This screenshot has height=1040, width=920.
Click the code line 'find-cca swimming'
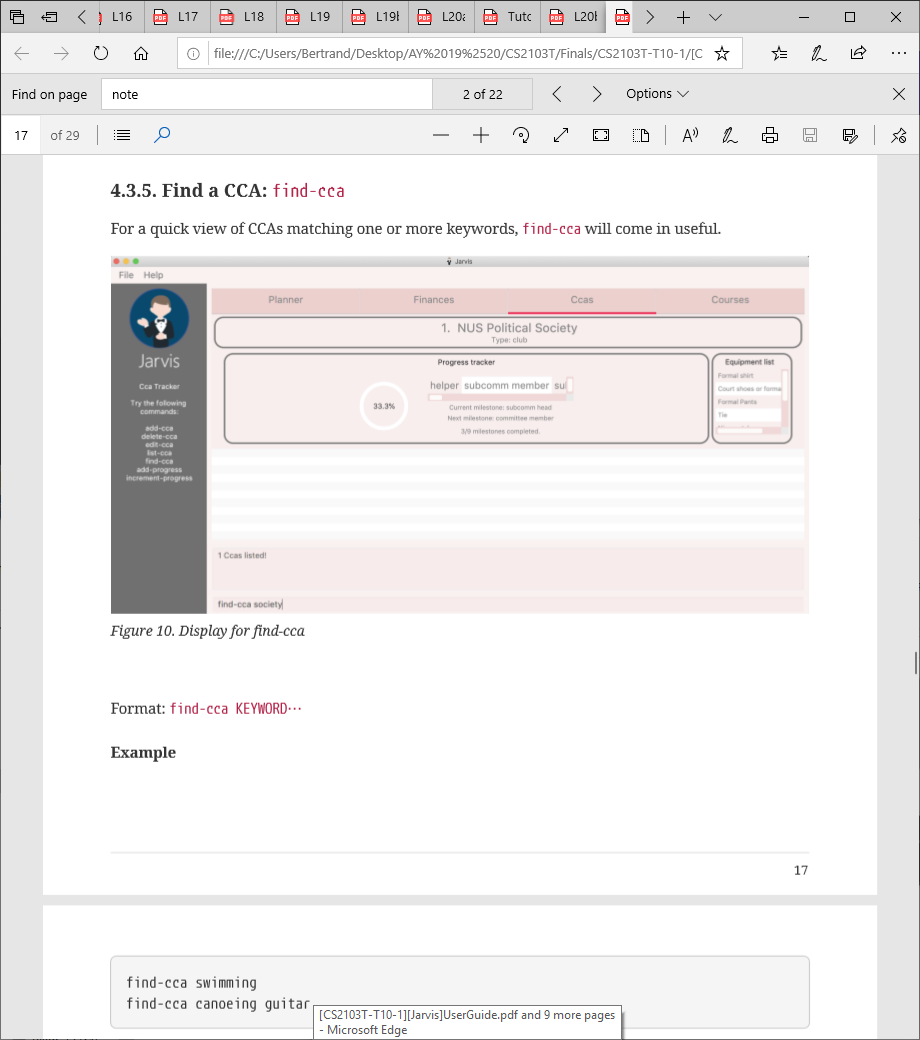click(x=191, y=983)
